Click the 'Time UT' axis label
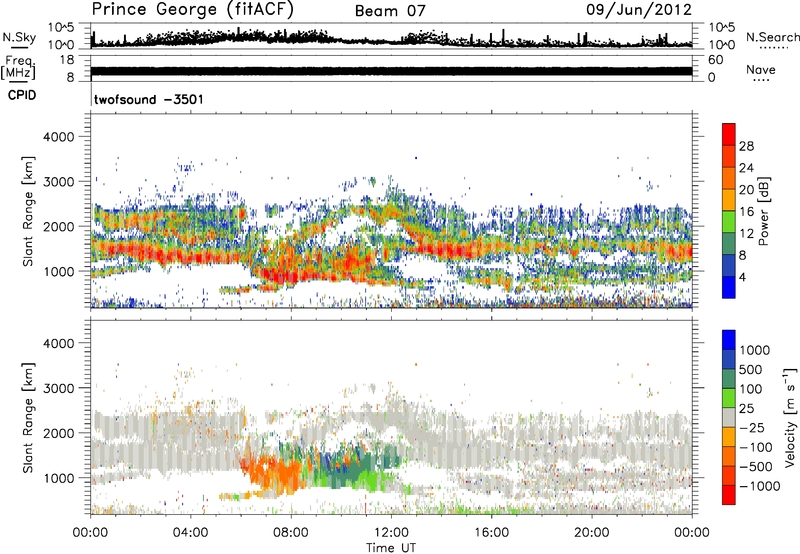Screen dimensions: 800x554 [x=391, y=548]
